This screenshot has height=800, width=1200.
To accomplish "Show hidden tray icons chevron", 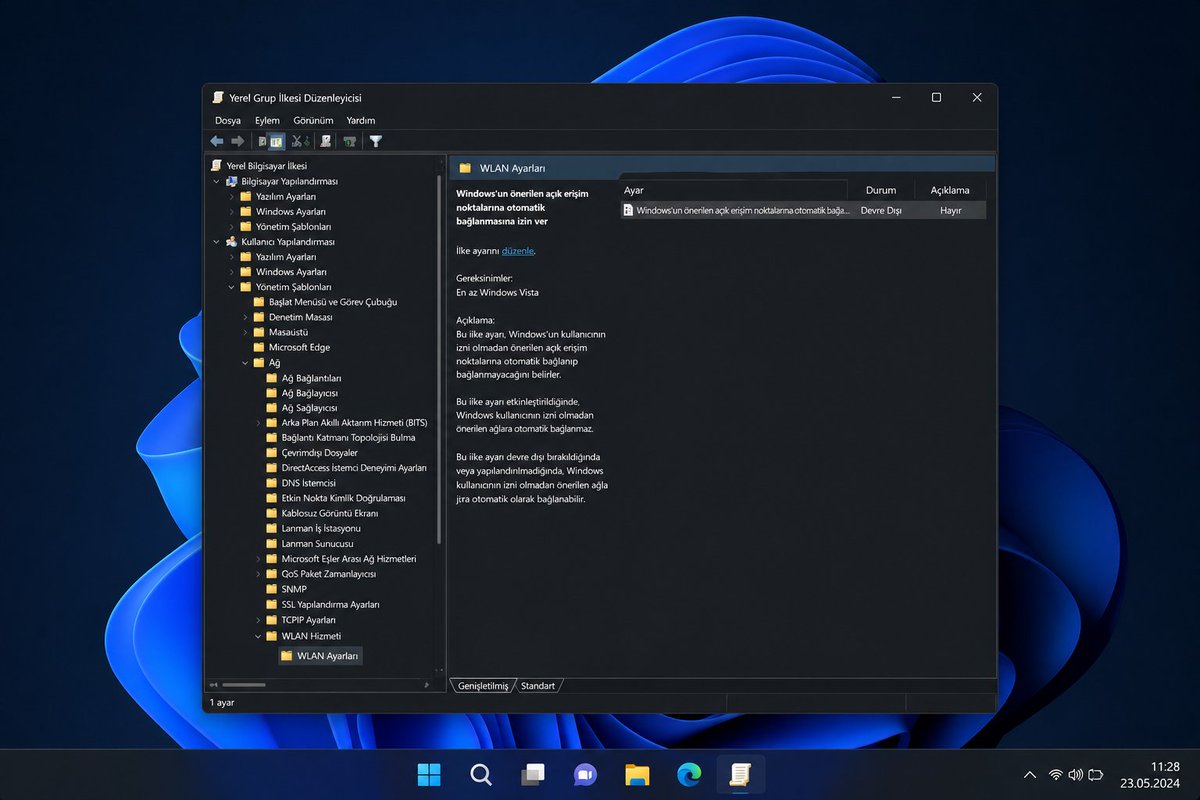I will point(1030,775).
